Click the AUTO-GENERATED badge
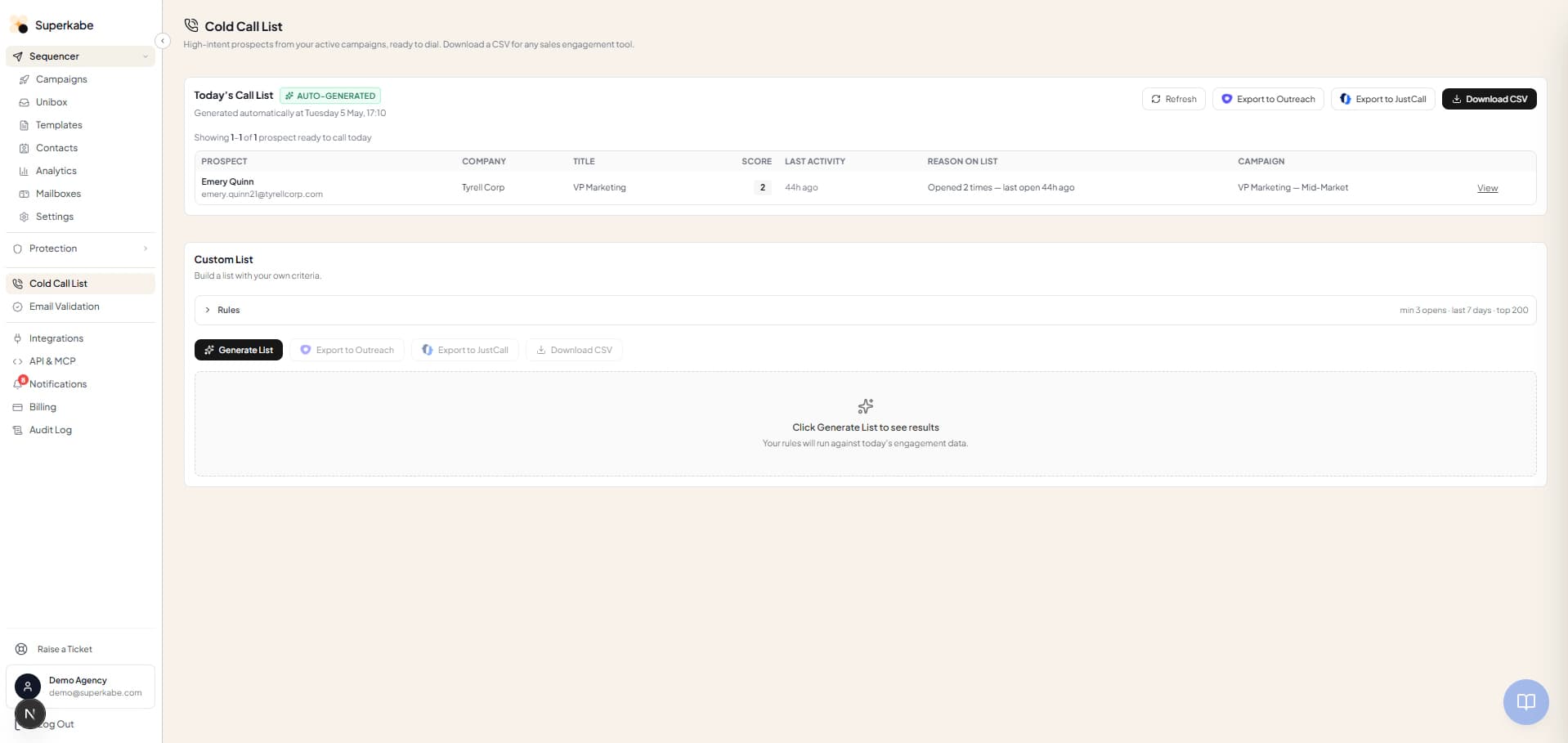 tap(330, 96)
